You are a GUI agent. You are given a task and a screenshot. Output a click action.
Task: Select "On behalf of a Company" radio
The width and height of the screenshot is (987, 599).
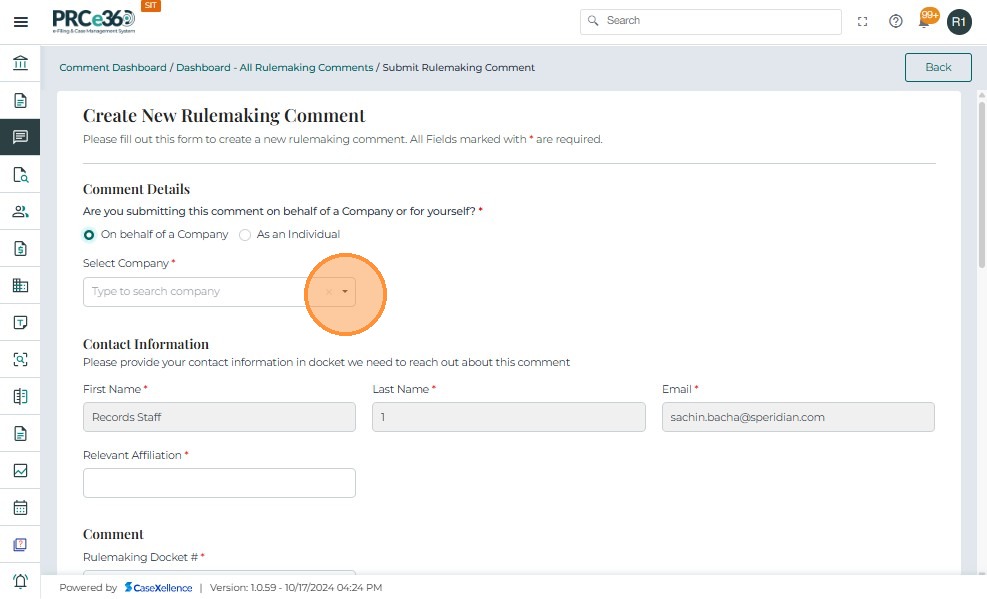[90, 235]
